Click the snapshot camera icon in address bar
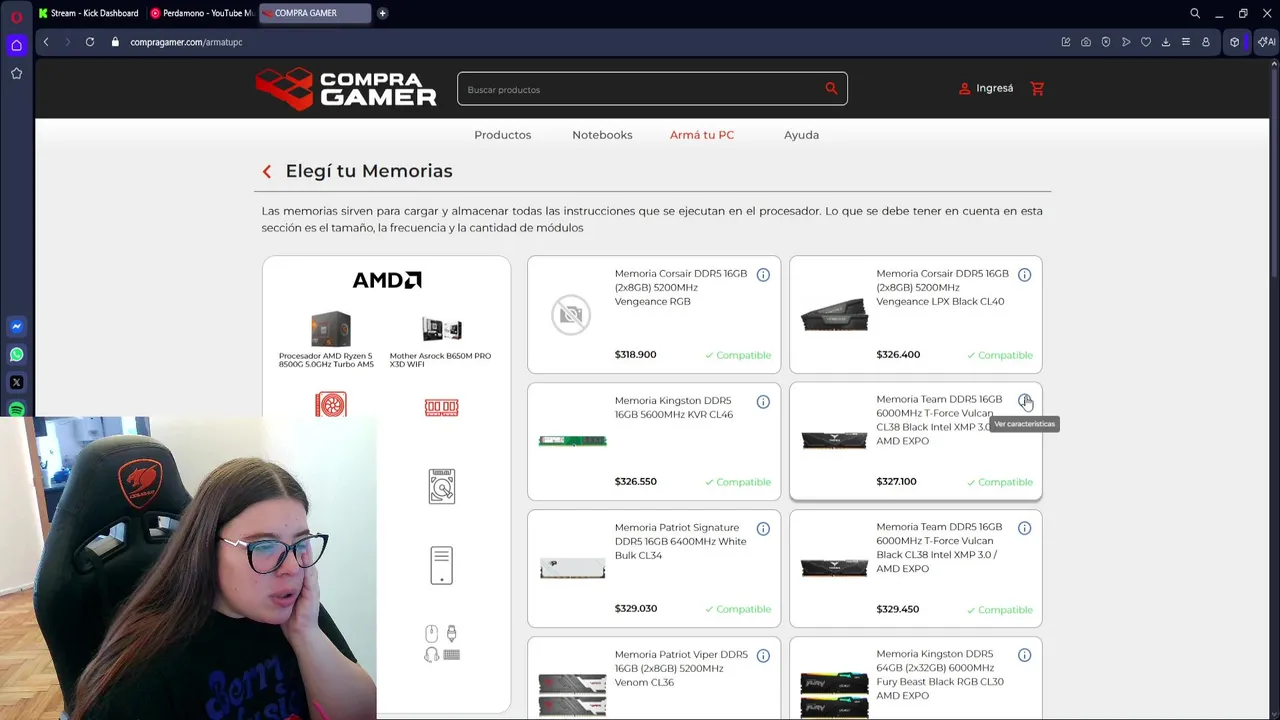This screenshot has width=1280, height=720. [1086, 42]
